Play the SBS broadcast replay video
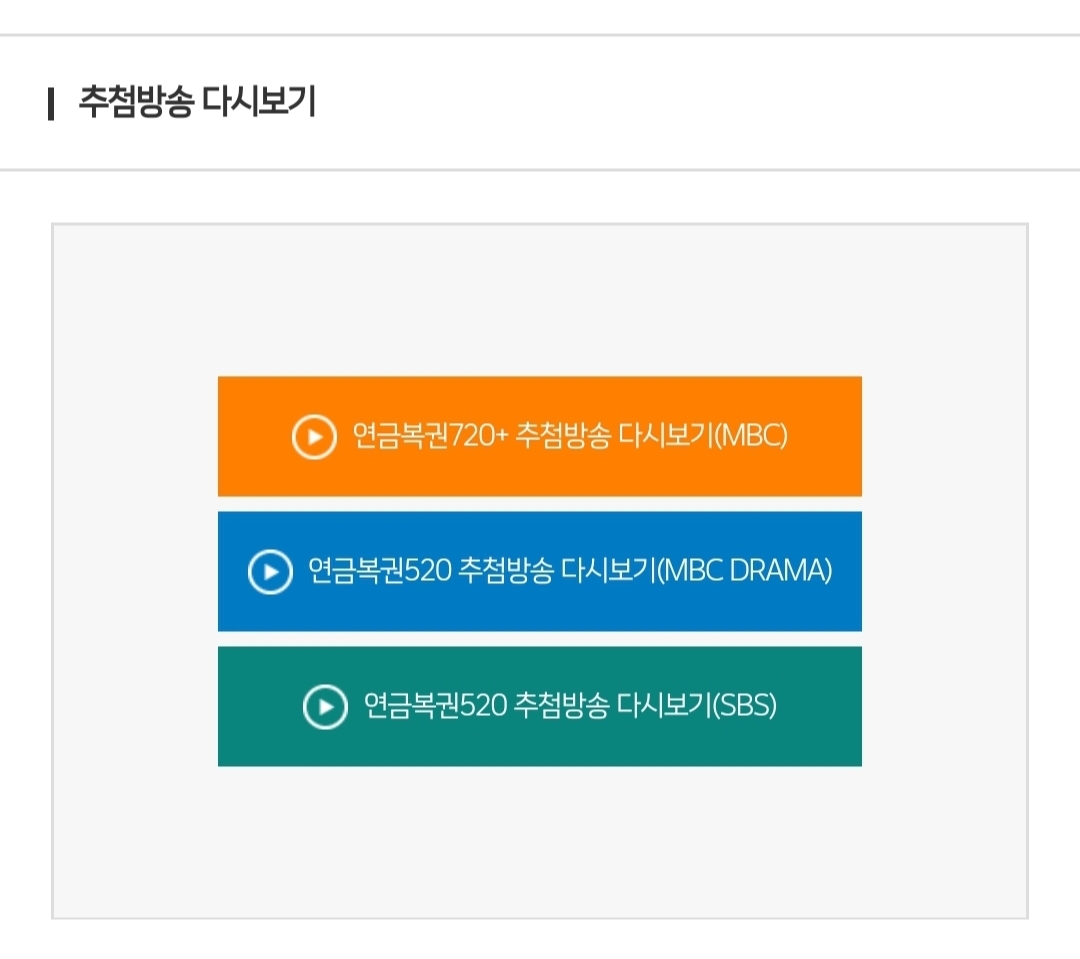1080x959 pixels. tap(539, 706)
